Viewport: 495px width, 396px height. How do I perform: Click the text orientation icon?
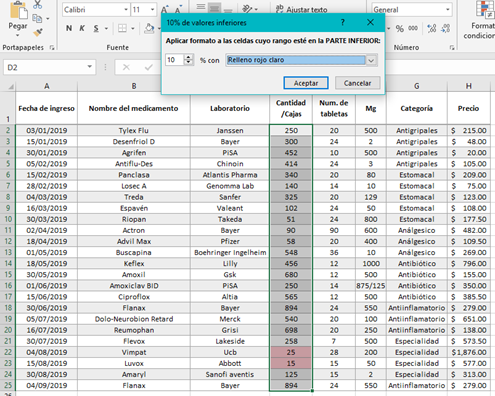pyautogui.click(x=248, y=8)
